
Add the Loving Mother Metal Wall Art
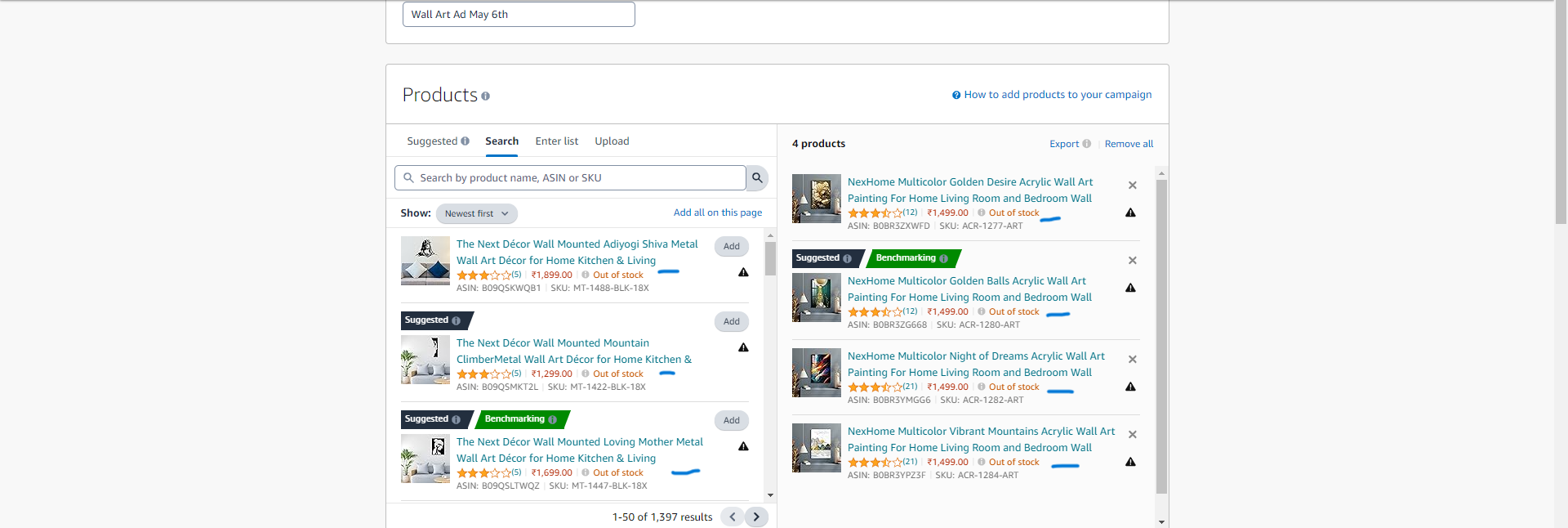point(732,421)
